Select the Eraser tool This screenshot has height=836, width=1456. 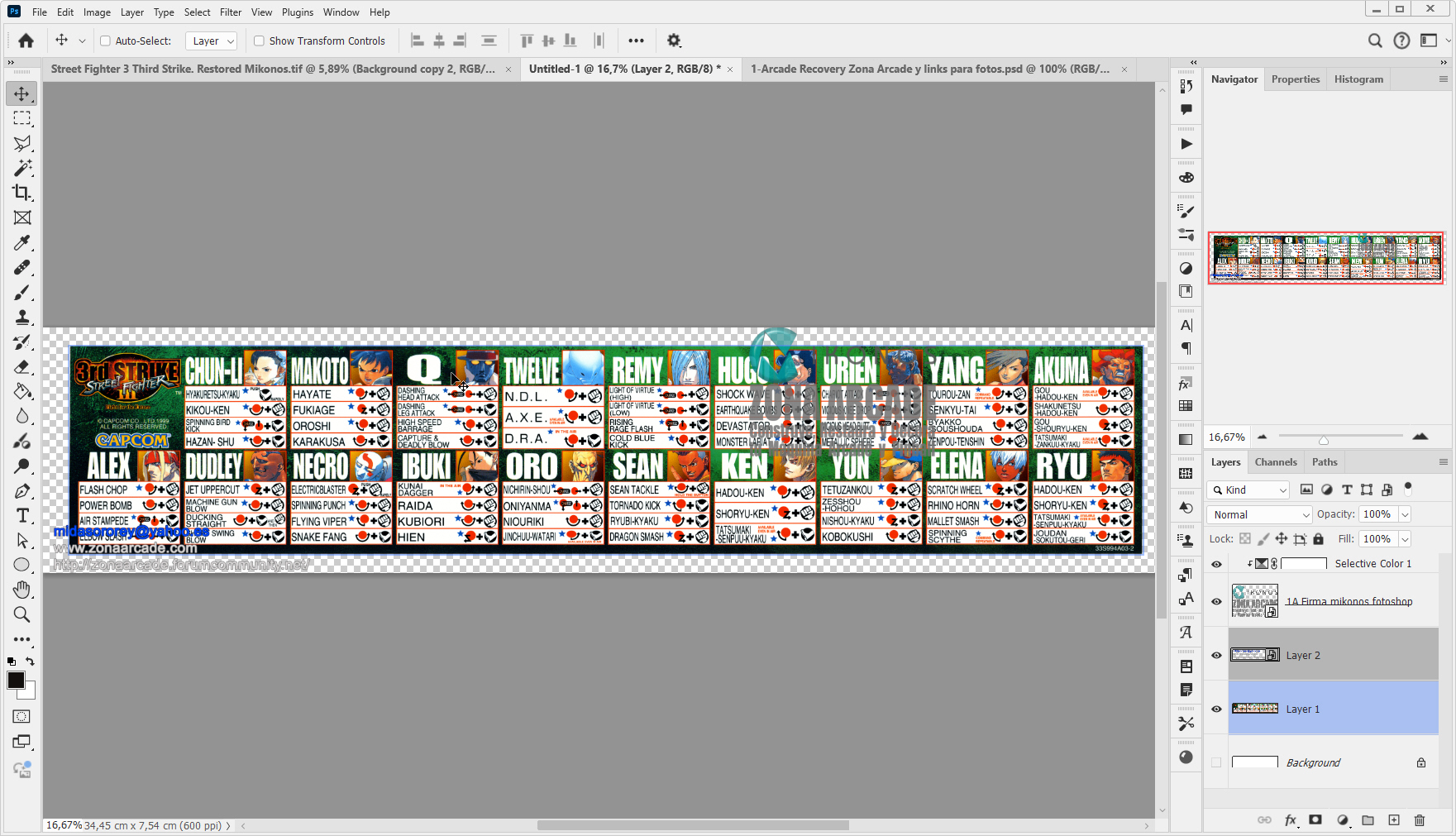click(x=22, y=366)
